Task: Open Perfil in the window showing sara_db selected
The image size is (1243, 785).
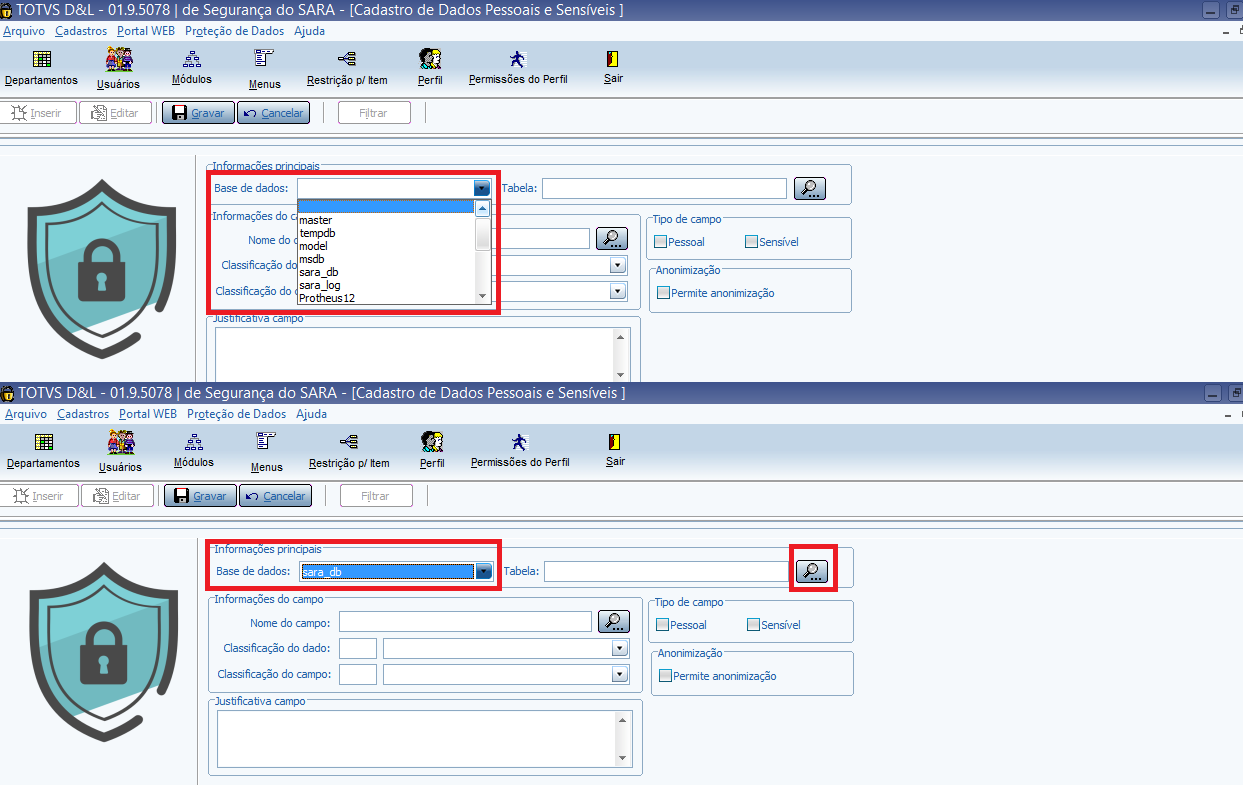Action: [x=432, y=451]
